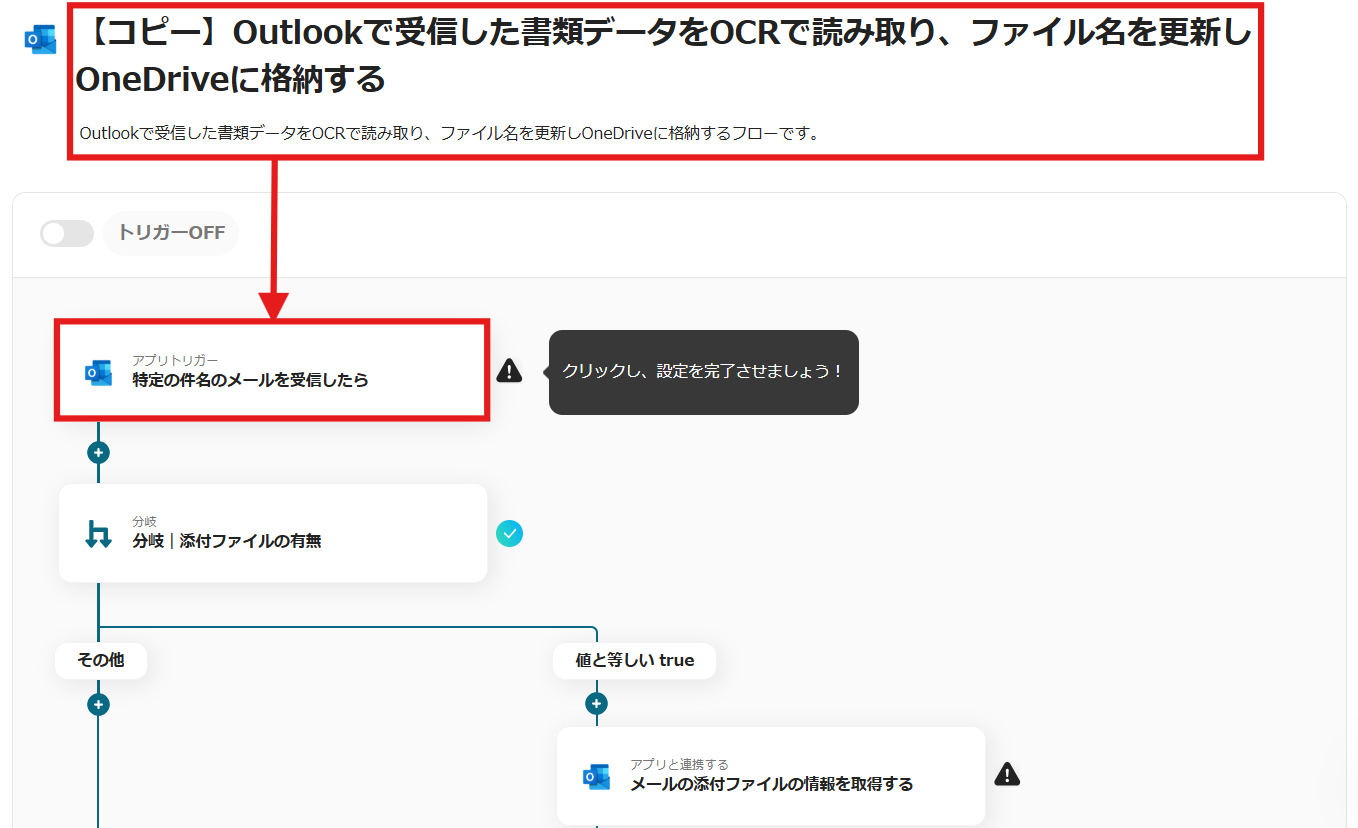Viewport: 1358px width, 828px height.
Task: Toggle the トリガーOFF switch on
Action: [67, 233]
